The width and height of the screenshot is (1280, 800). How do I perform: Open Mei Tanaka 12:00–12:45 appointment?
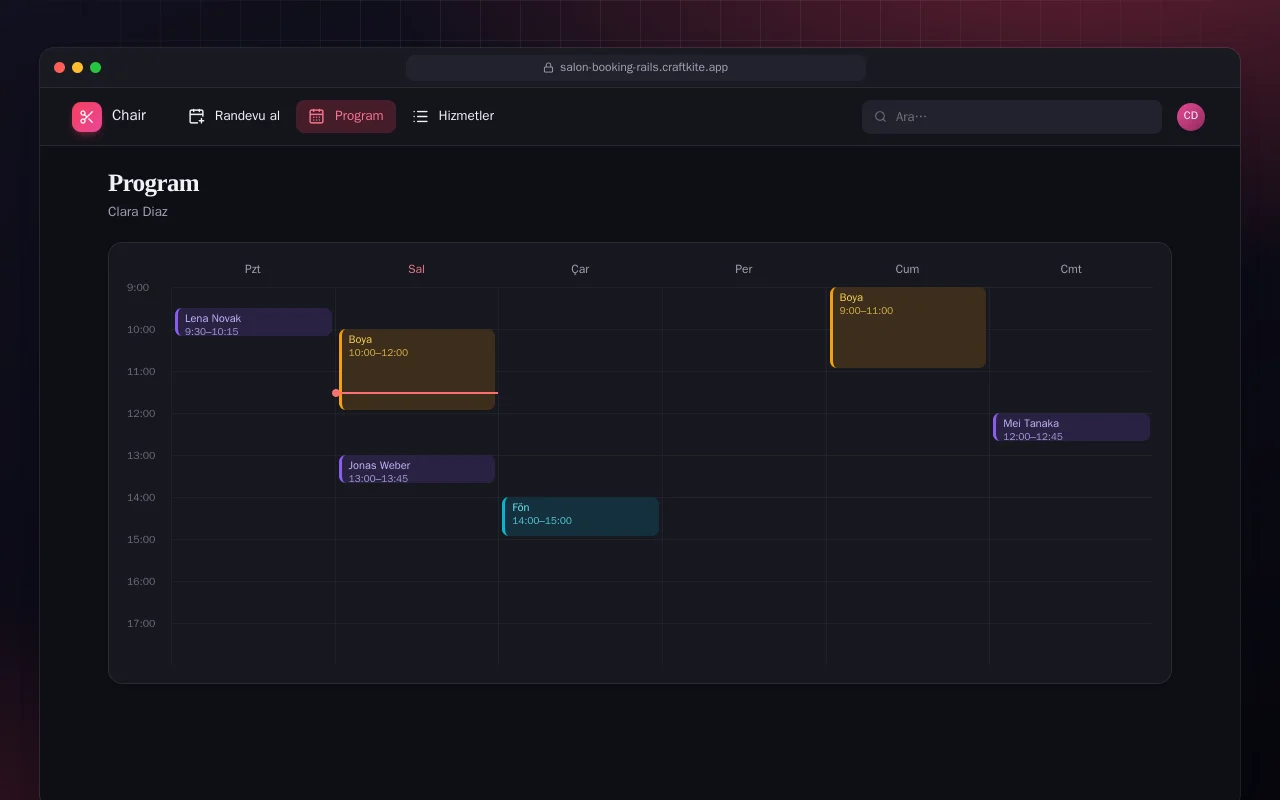[x=1071, y=427]
